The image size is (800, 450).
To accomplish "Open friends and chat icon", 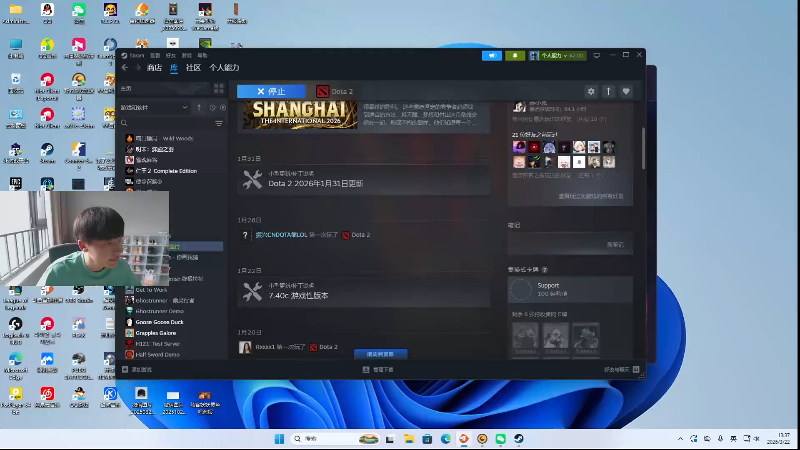I will pos(636,369).
